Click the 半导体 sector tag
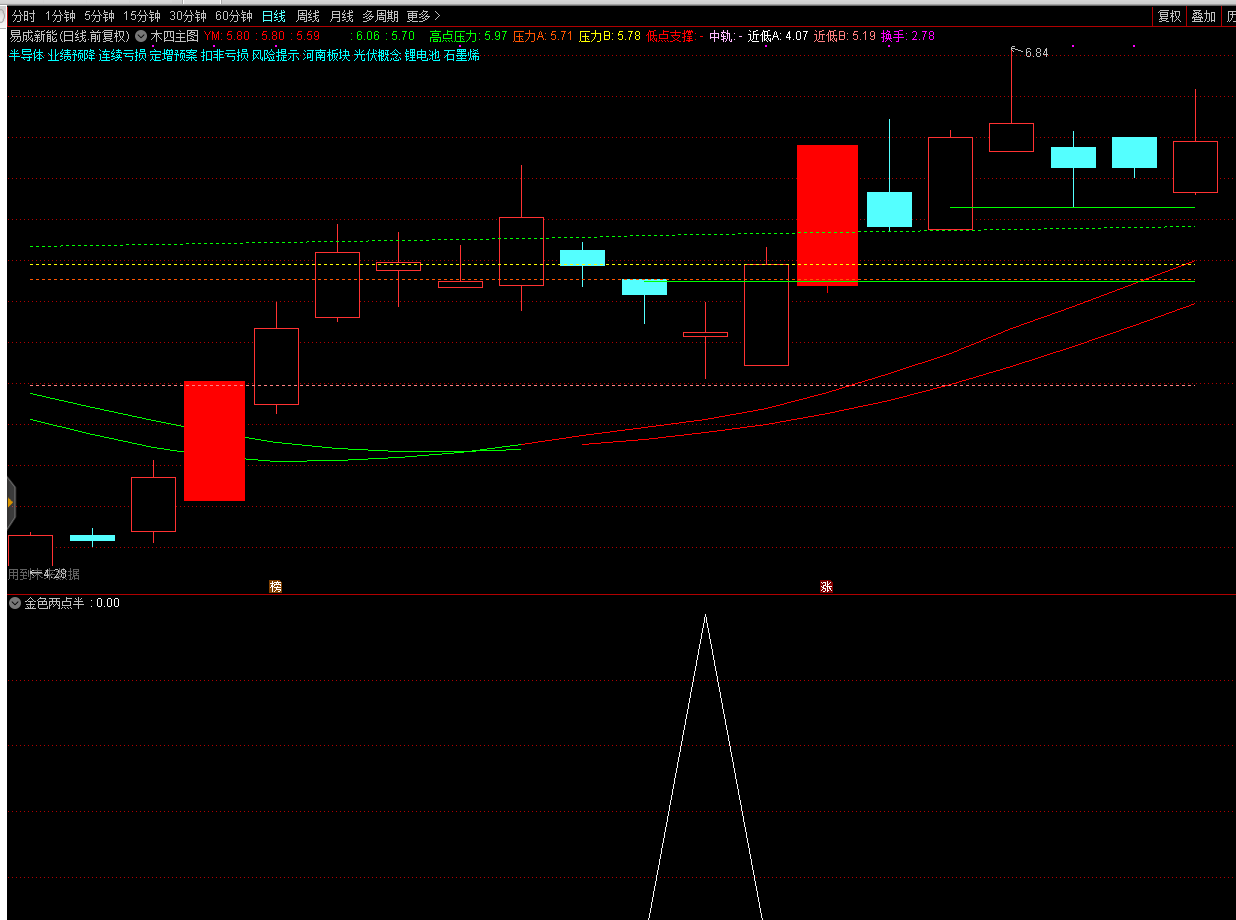 [27, 55]
